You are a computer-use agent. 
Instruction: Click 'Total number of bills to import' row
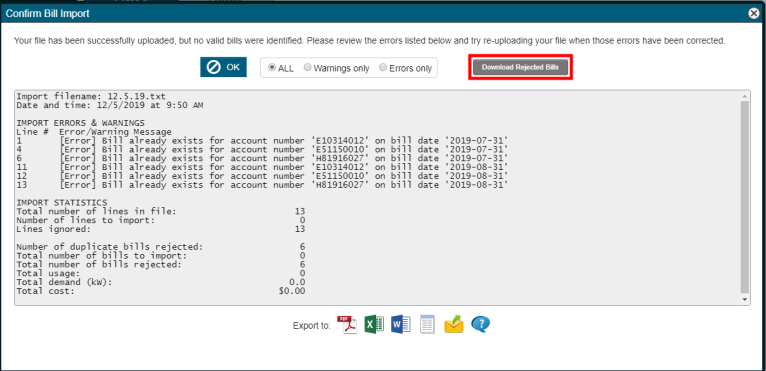(x=161, y=256)
